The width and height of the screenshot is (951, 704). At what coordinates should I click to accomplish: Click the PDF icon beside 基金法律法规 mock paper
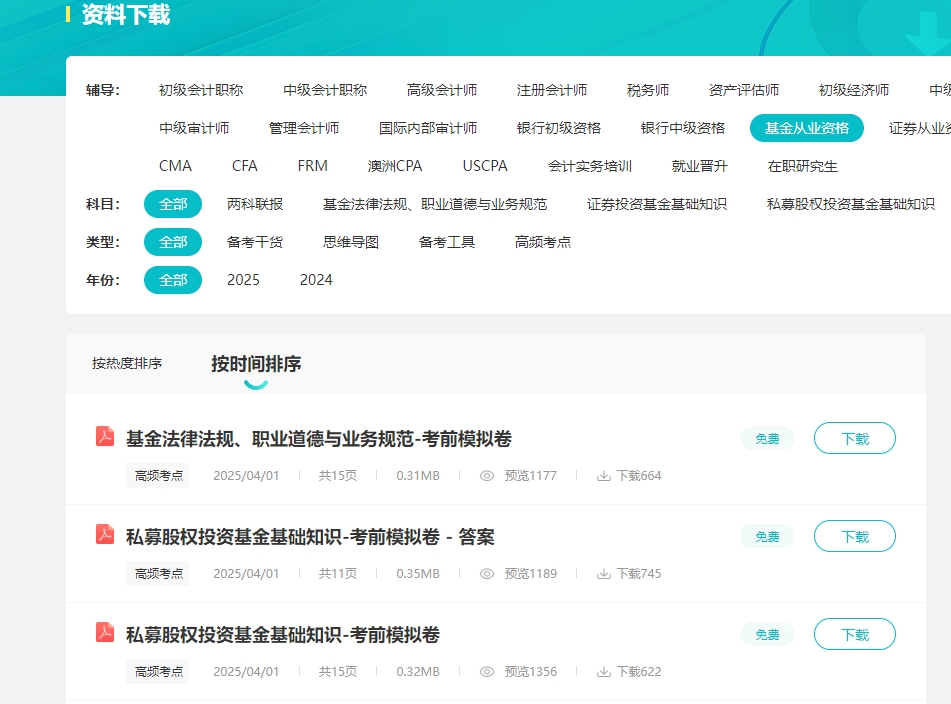tap(105, 437)
